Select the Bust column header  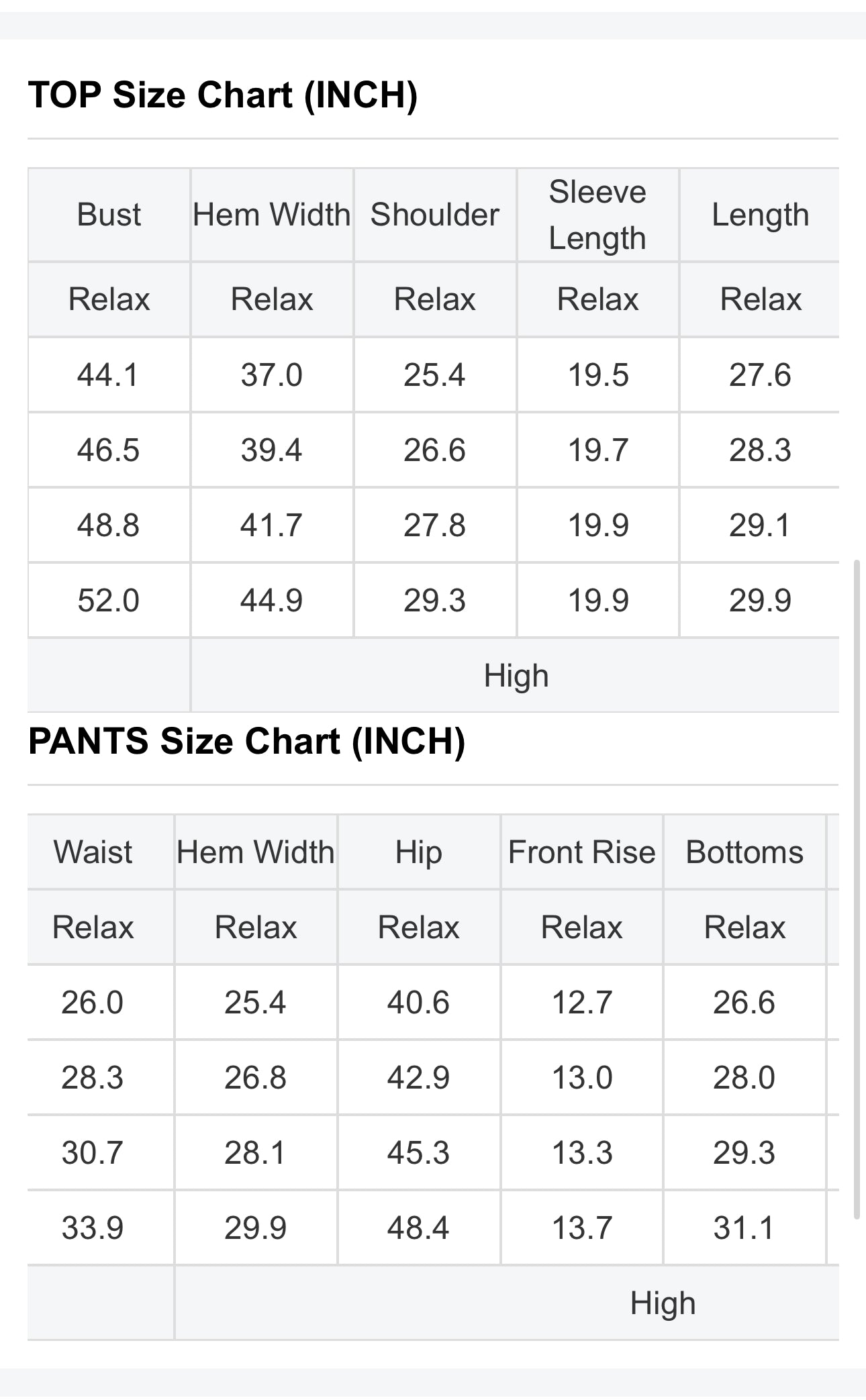tap(109, 215)
